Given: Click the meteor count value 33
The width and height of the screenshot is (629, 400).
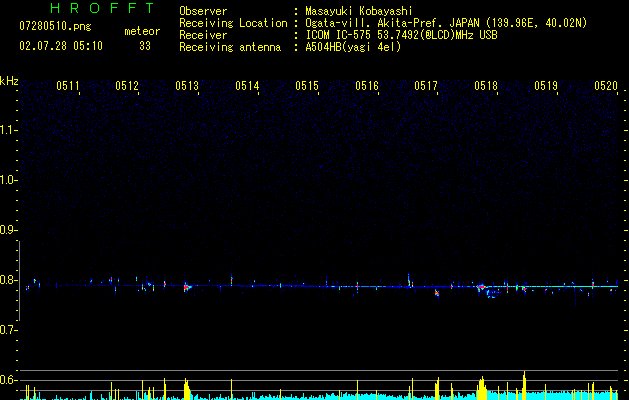Looking at the screenshot, I should click(x=145, y=46).
